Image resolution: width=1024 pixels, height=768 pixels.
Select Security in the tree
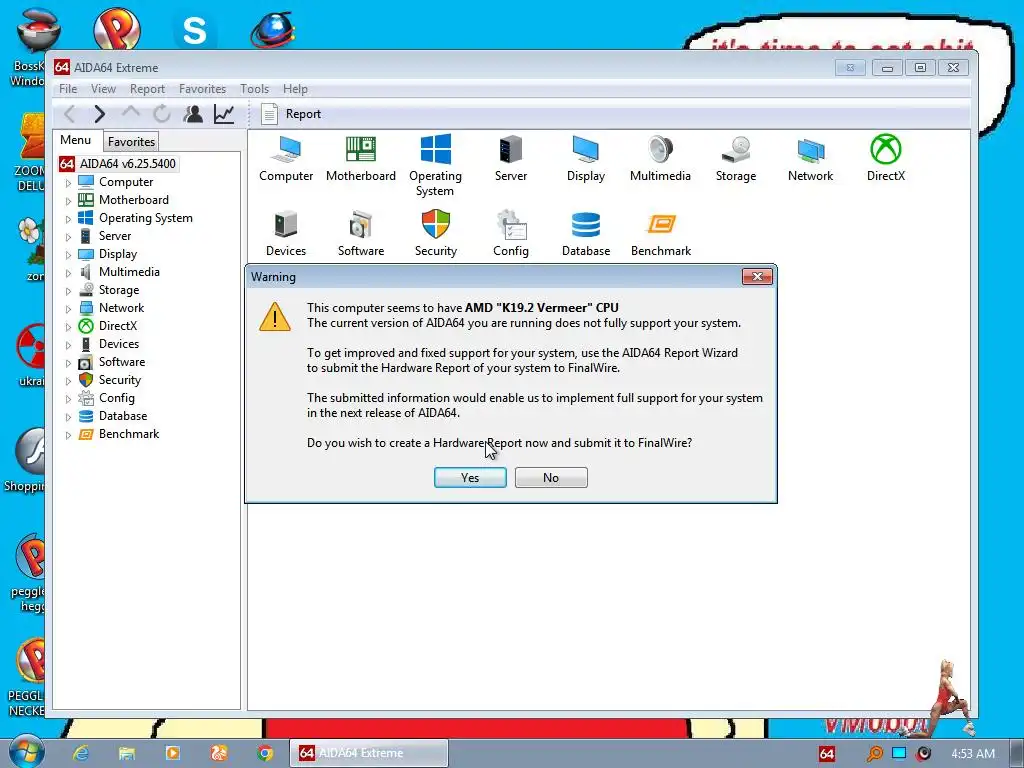[120, 380]
